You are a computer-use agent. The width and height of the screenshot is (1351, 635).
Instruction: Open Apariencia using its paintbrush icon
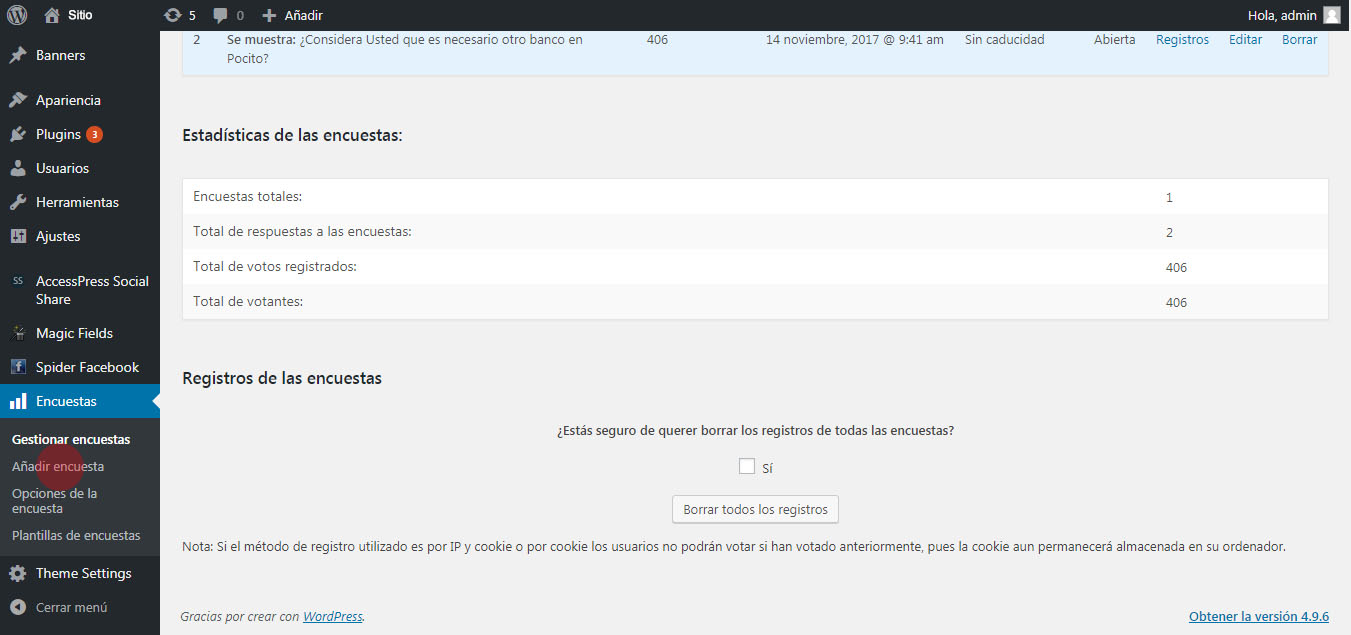coord(16,99)
